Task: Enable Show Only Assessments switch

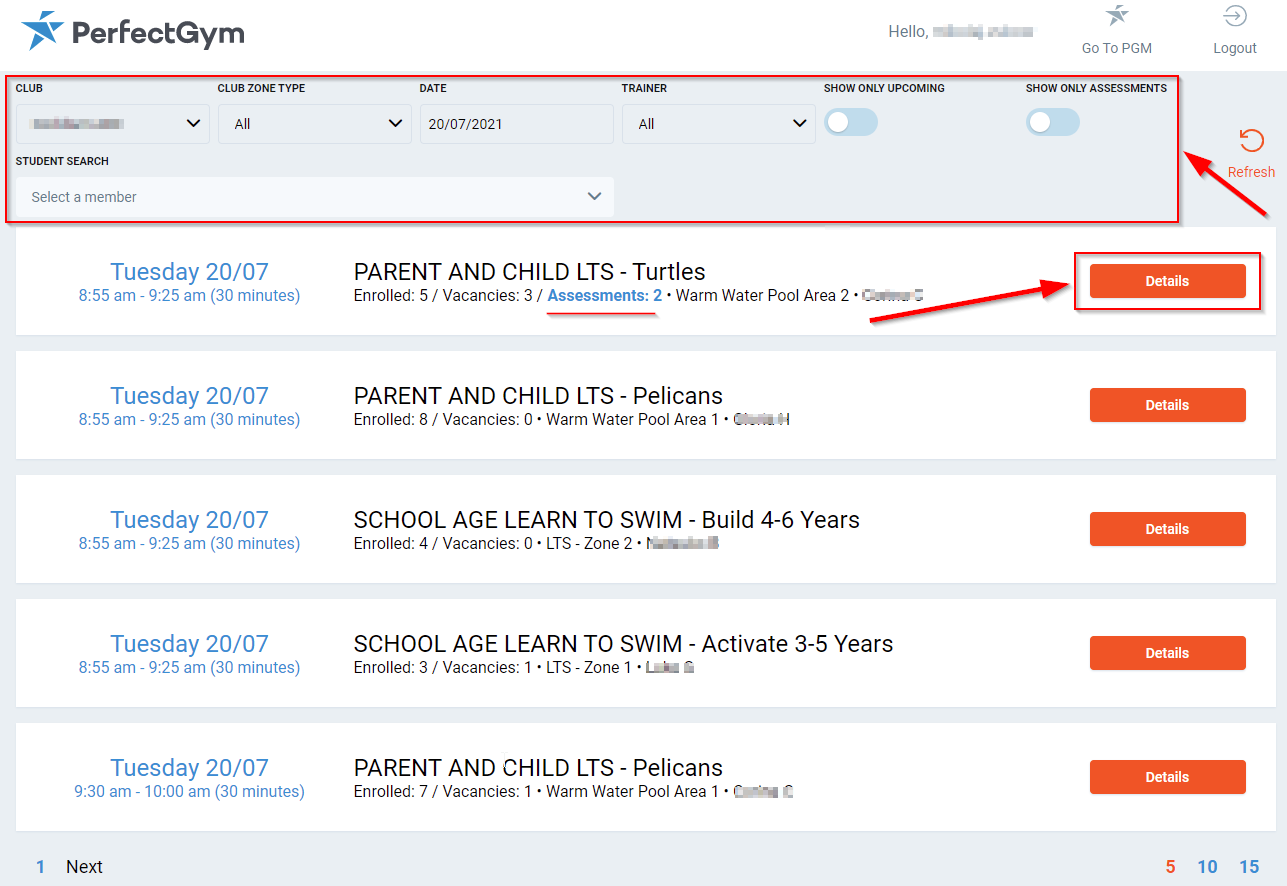Action: click(1052, 122)
